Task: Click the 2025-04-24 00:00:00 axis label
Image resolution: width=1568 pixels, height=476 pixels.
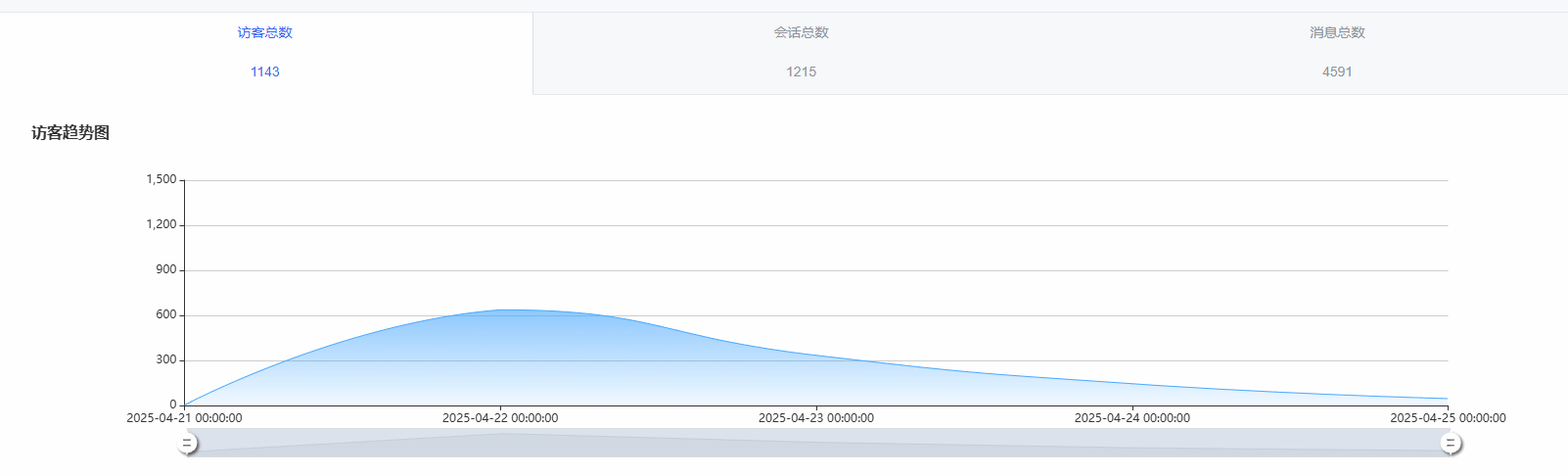Action: [1132, 418]
